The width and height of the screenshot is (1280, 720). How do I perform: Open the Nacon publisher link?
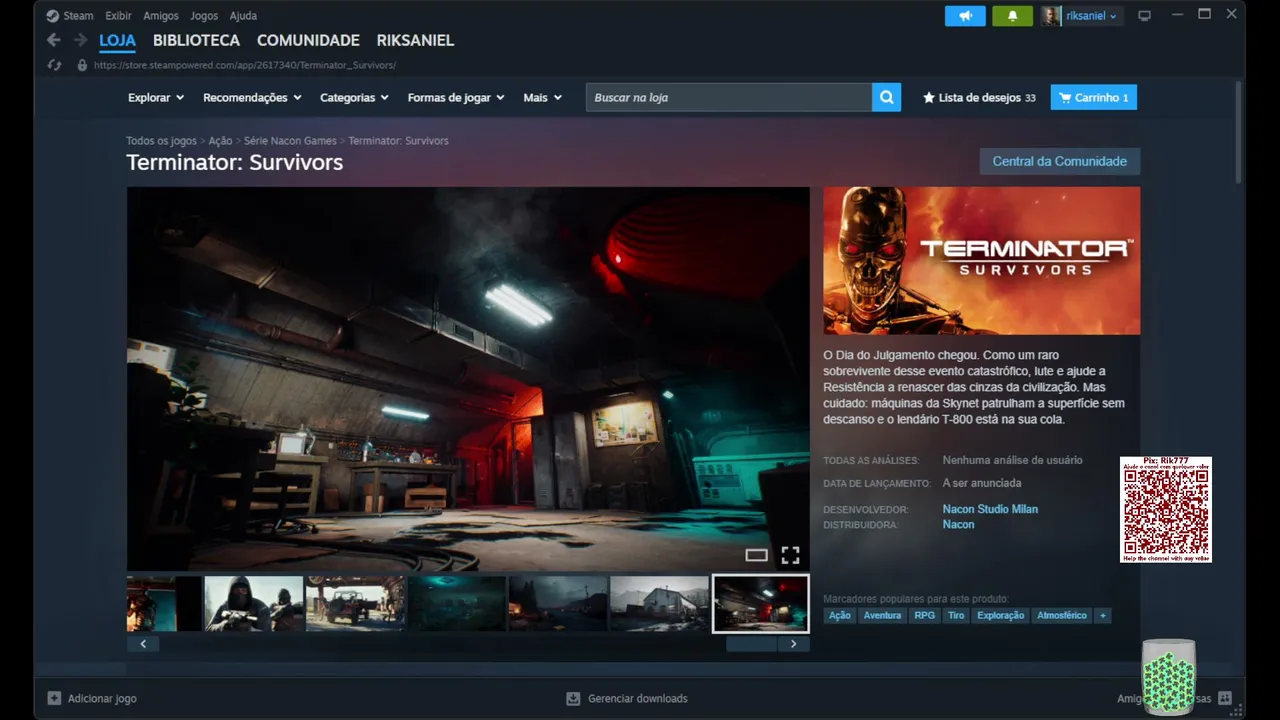coord(958,525)
